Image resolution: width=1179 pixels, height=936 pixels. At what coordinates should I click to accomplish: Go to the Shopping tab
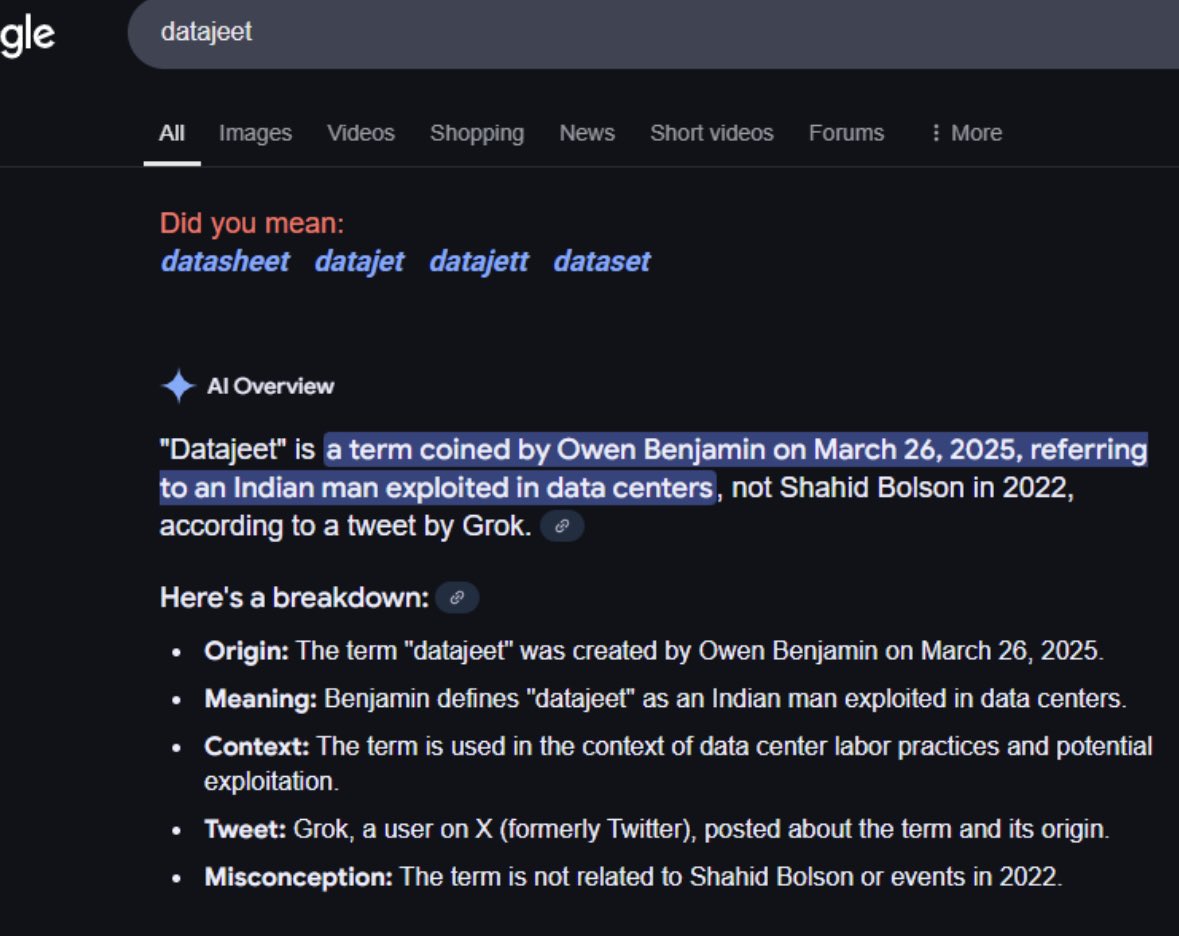477,133
